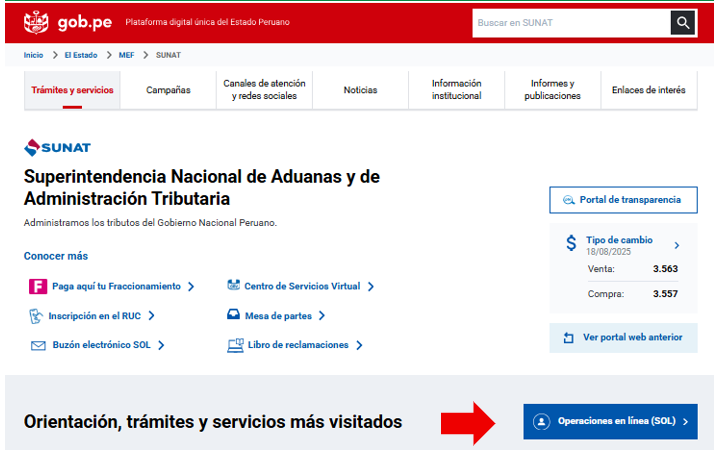The image size is (720, 455).
Task: Open the Centro de Servicios Virtual link
Action: tap(302, 286)
